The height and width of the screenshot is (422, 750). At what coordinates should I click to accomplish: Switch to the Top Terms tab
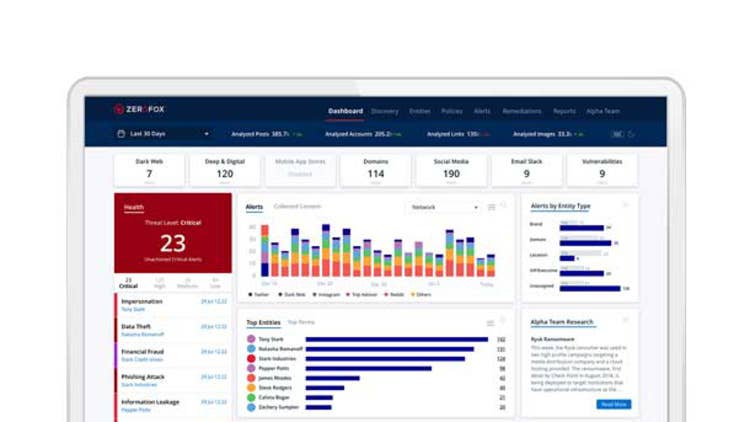pyautogui.click(x=300, y=323)
